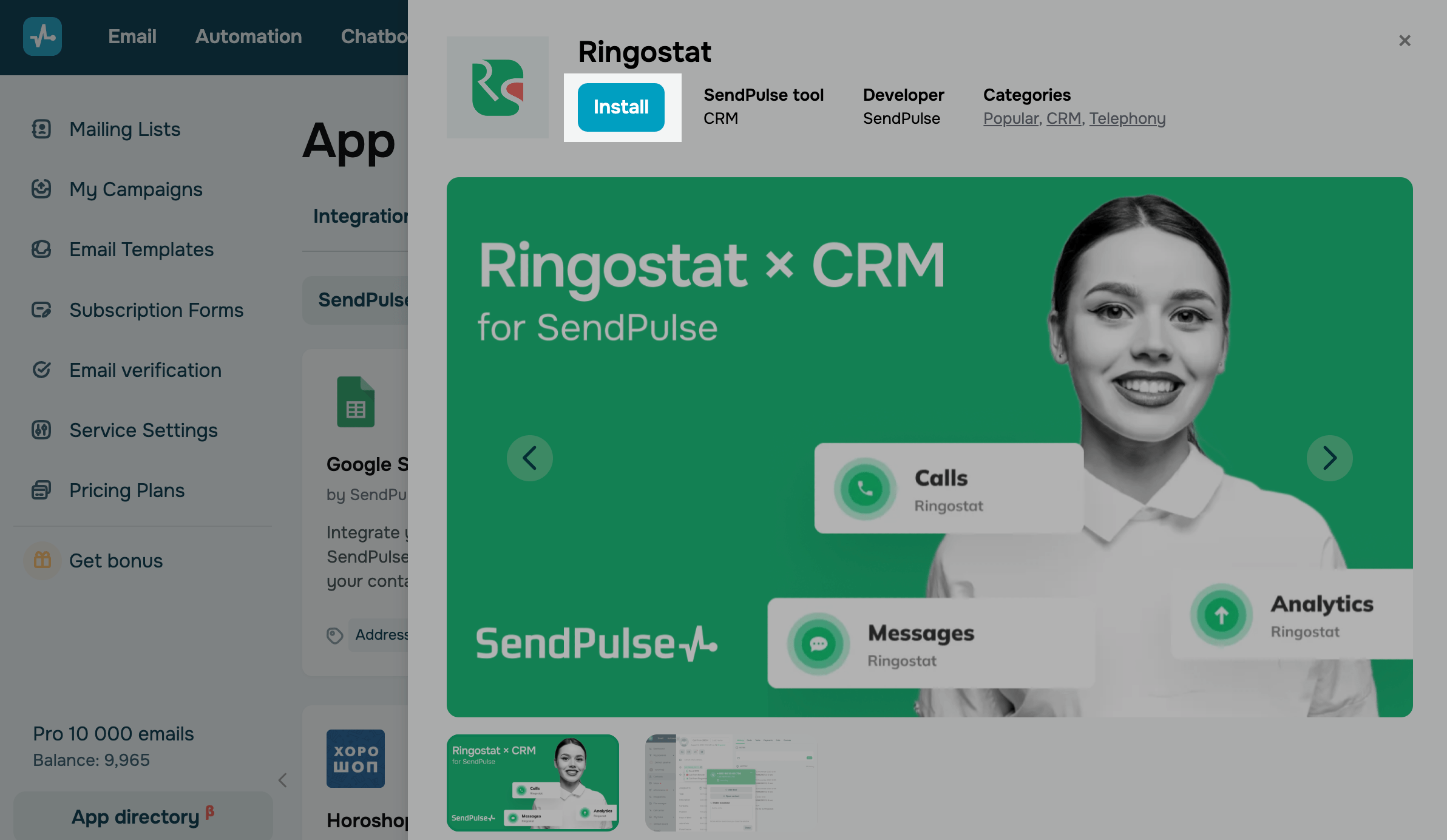
Task: Show the next carousel slide
Action: pyautogui.click(x=1330, y=458)
